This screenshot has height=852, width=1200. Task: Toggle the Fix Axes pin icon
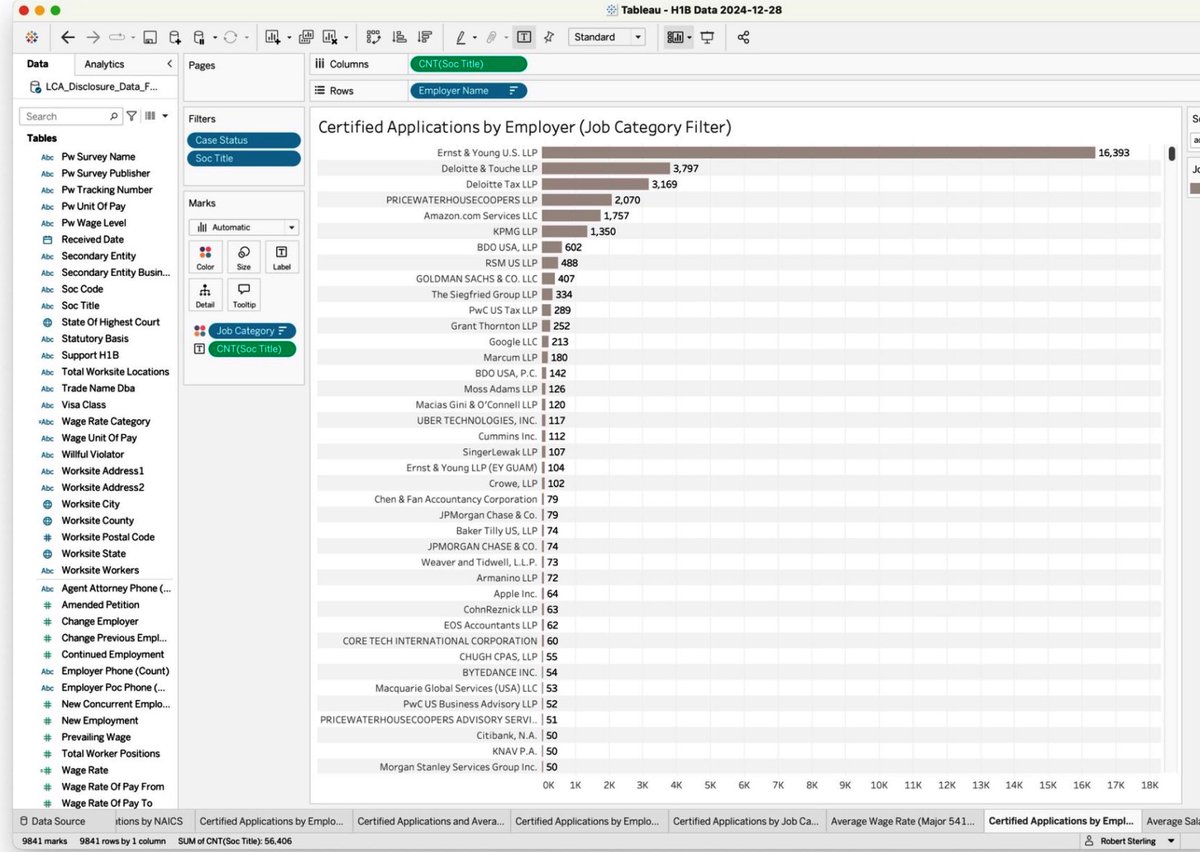tap(549, 37)
